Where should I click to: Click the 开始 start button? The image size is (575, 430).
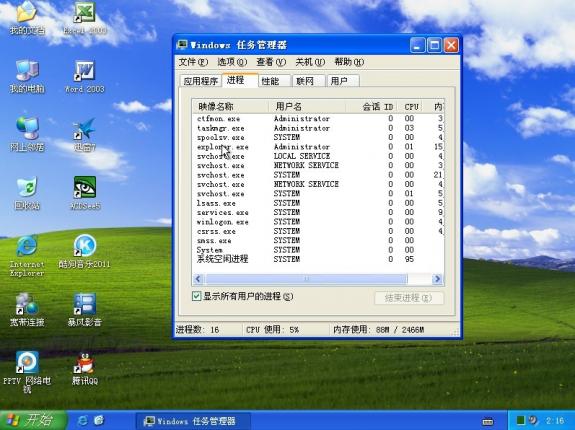[34, 420]
